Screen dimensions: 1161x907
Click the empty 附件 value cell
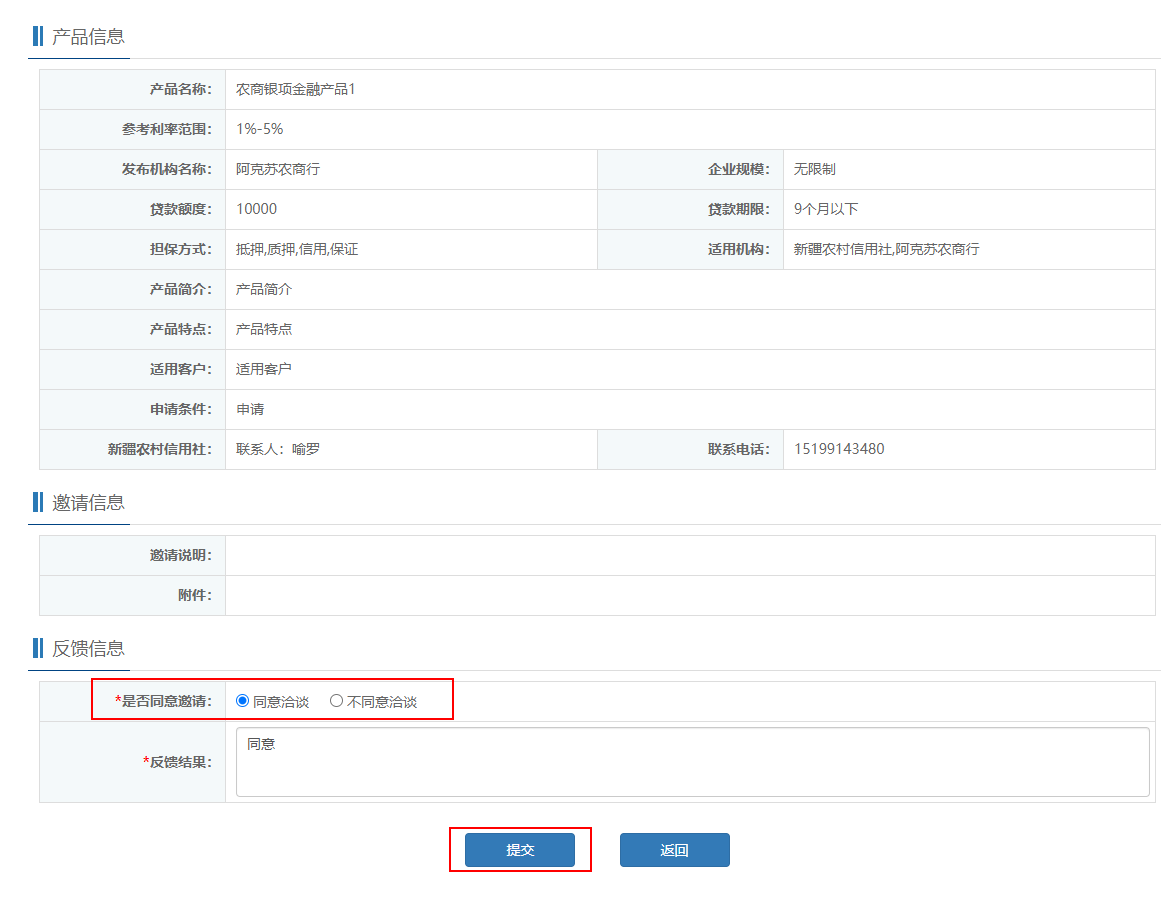[x=690, y=595]
